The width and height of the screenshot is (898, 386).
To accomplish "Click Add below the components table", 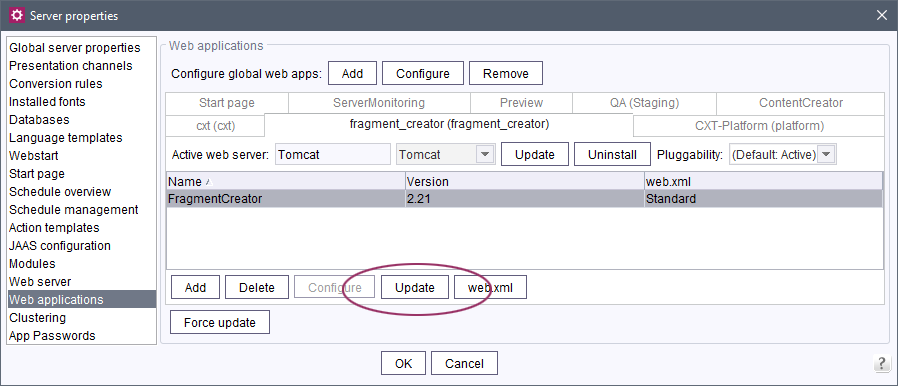I will (195, 287).
